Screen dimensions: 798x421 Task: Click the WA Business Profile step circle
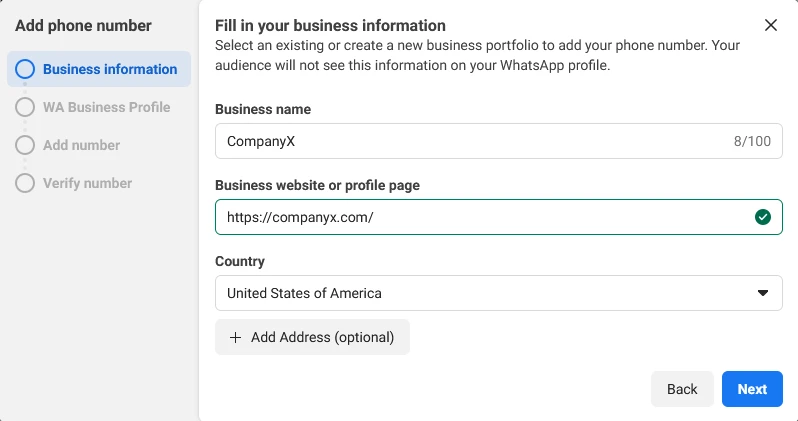pyautogui.click(x=25, y=107)
